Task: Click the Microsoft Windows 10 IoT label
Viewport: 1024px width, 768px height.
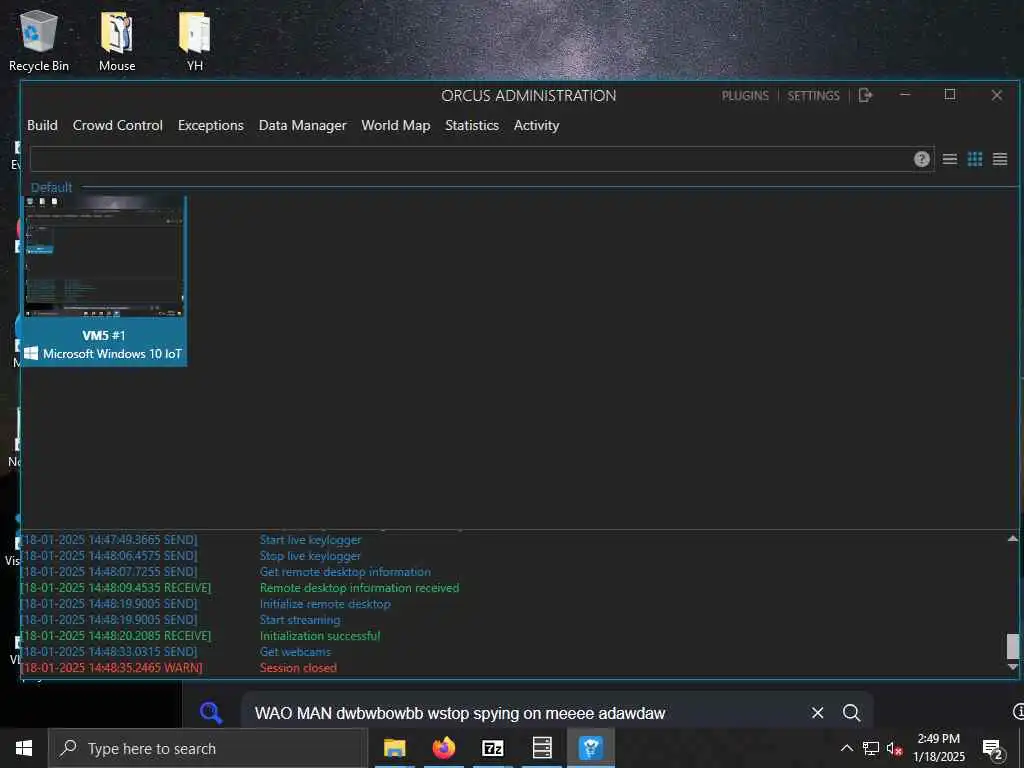Action: (112, 354)
